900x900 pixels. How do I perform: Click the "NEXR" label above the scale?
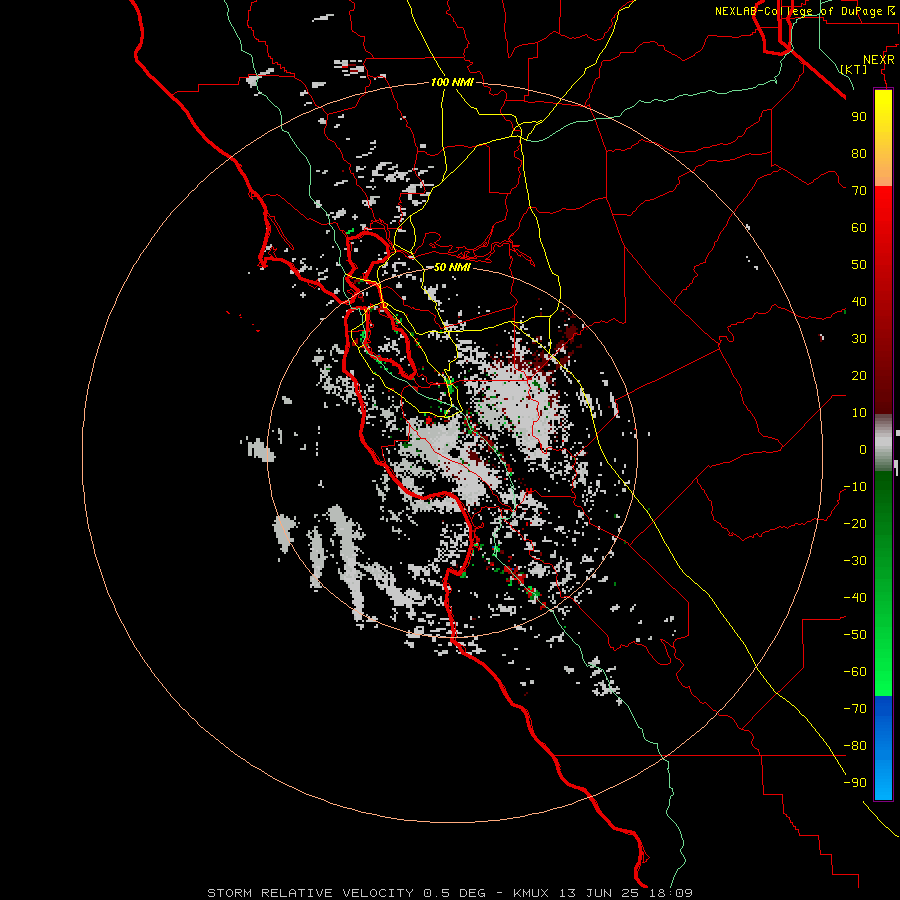tap(879, 60)
